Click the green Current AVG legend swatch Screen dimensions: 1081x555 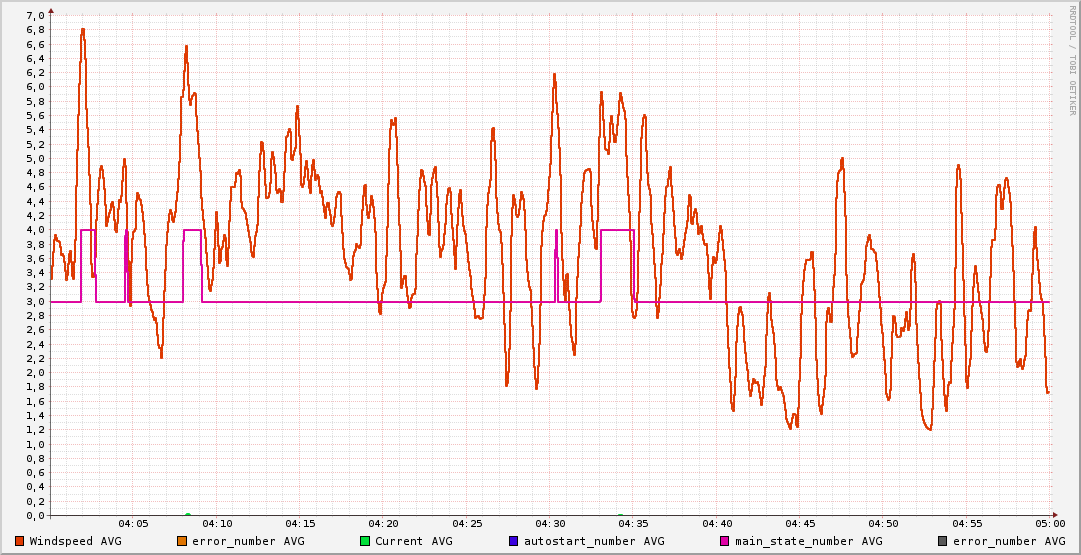tap(365, 541)
